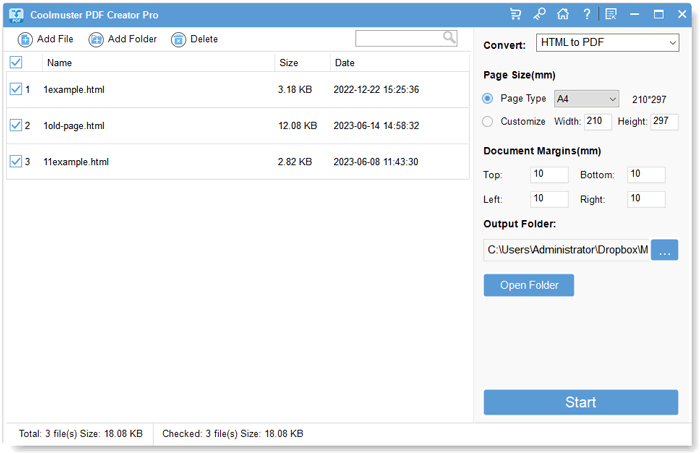Close the PDF Creator Pro window
This screenshot has width=700, height=454.
(682, 14)
